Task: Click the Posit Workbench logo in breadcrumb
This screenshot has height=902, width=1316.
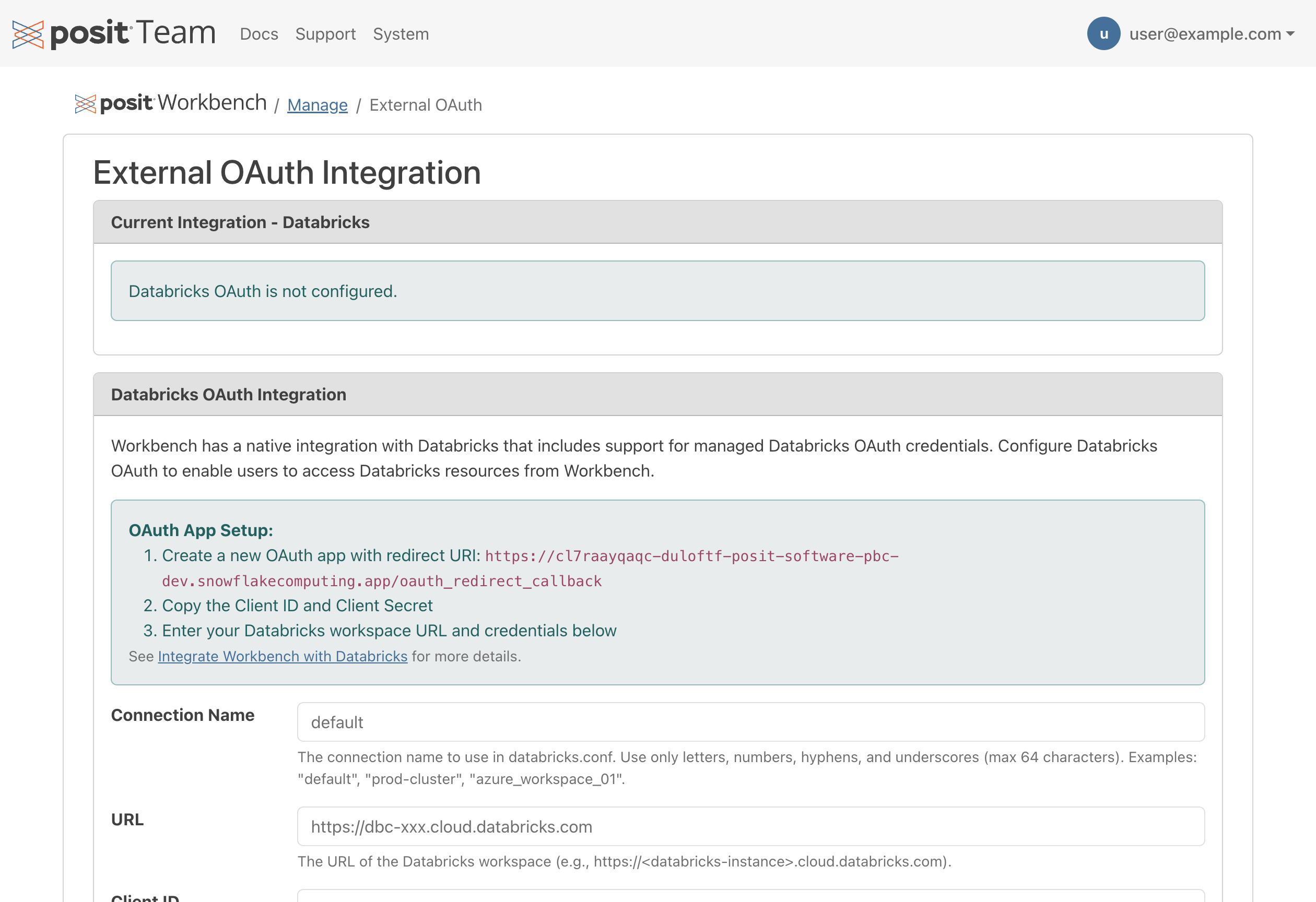Action: (x=170, y=103)
